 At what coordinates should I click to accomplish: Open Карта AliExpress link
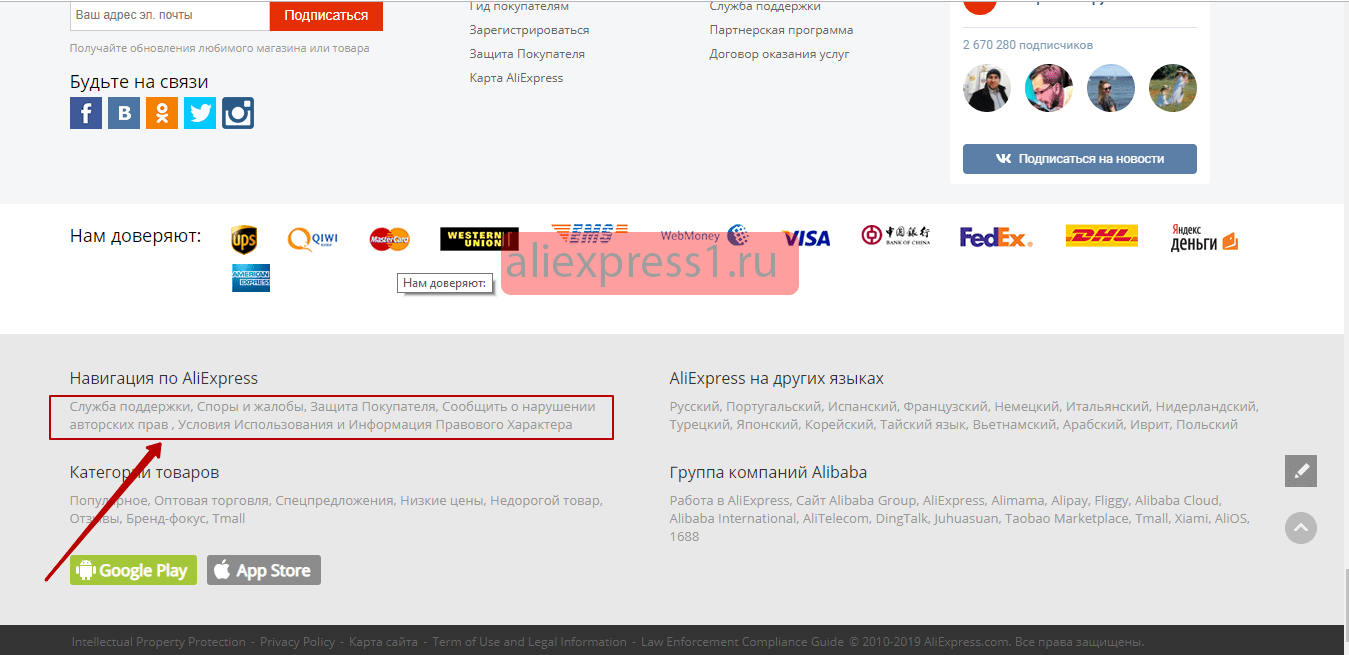pyautogui.click(x=516, y=78)
